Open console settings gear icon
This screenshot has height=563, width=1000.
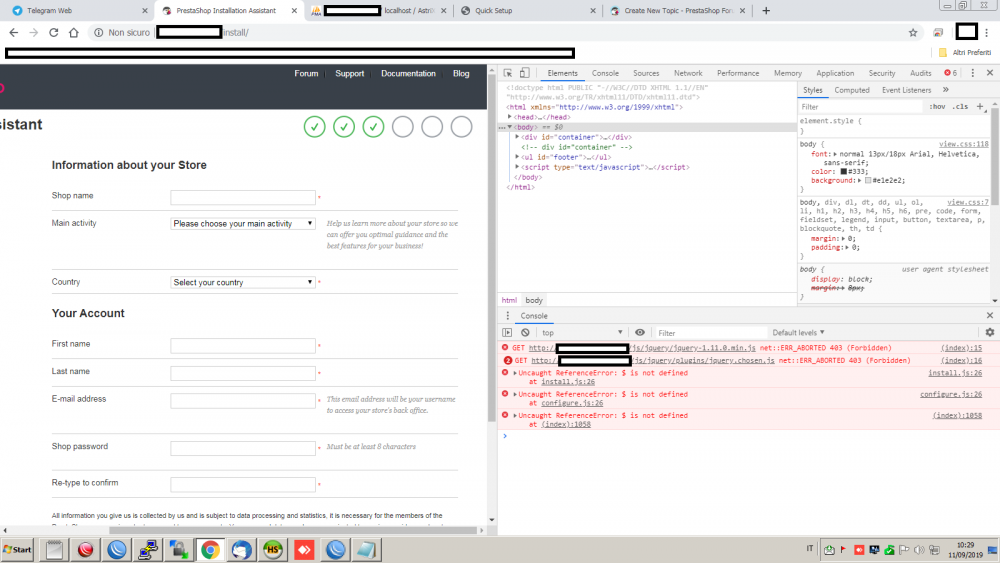coord(990,332)
